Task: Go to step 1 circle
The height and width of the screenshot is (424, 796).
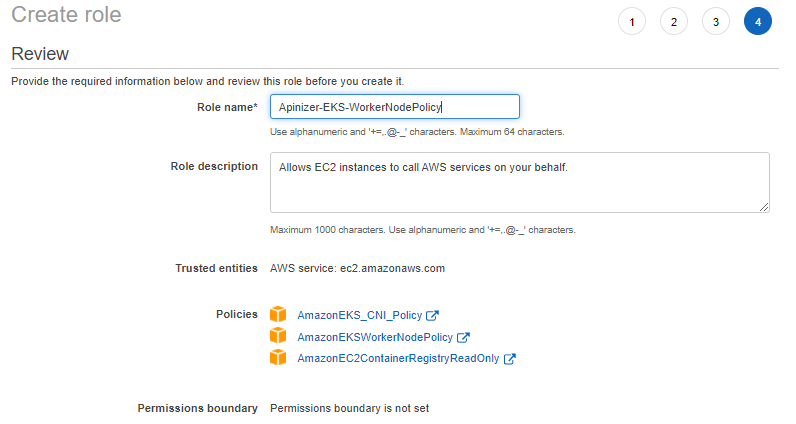Action: click(x=632, y=21)
